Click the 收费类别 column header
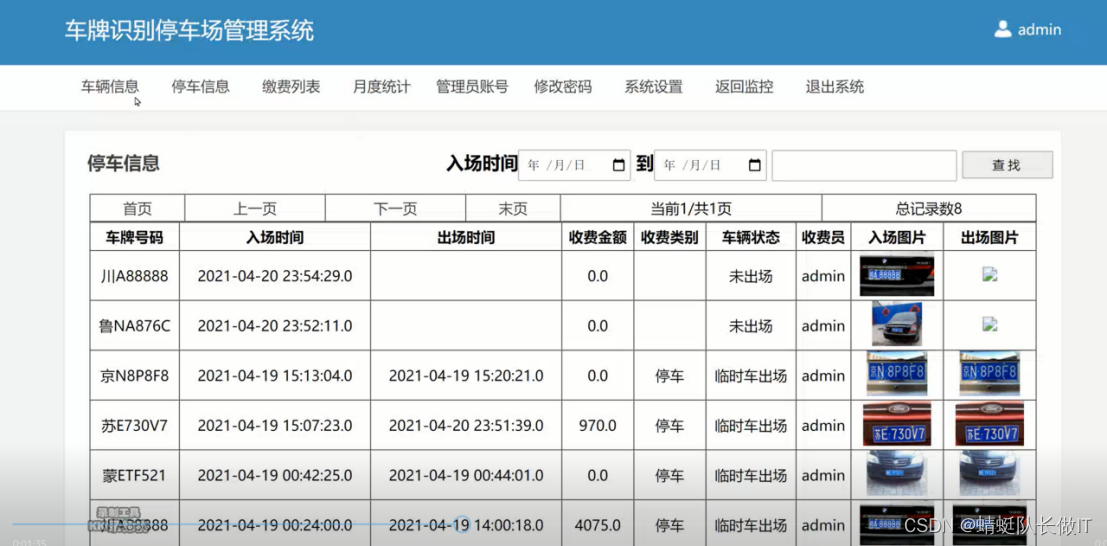 point(669,237)
